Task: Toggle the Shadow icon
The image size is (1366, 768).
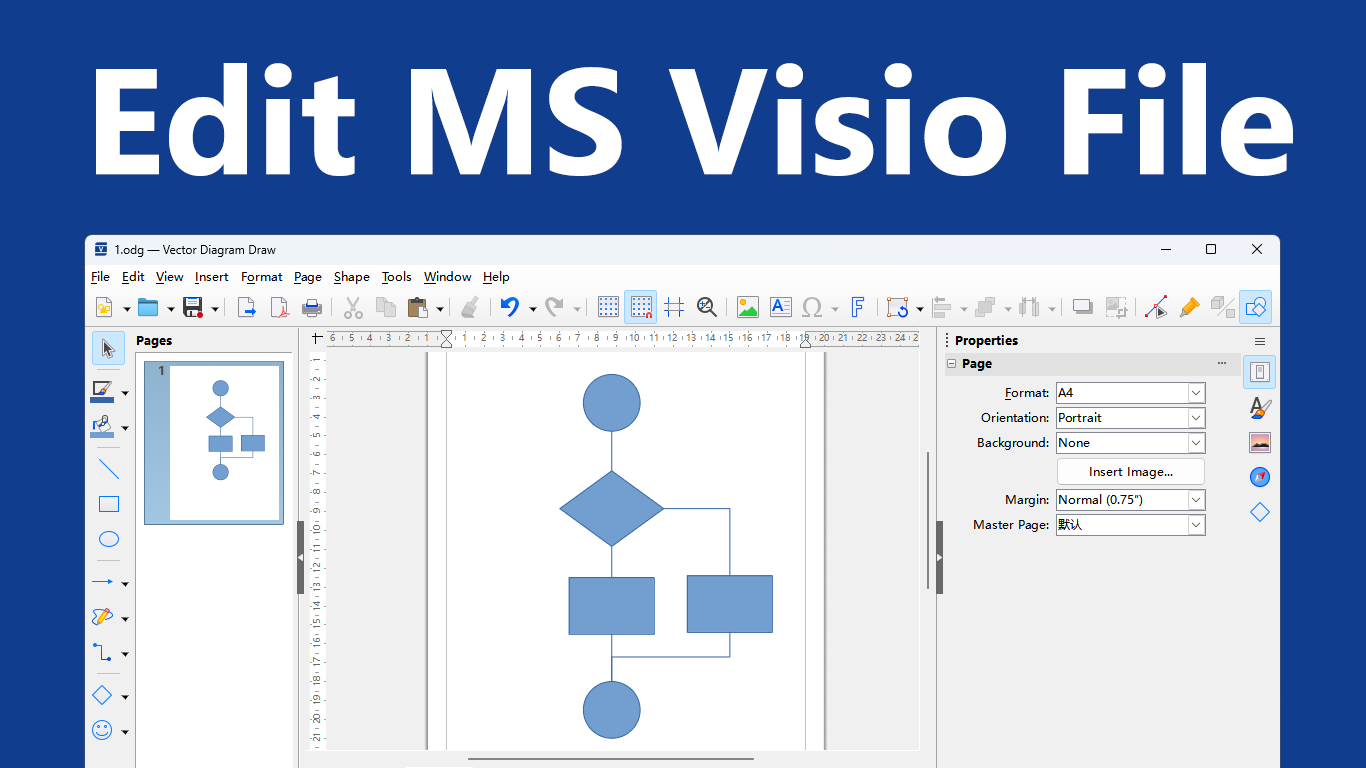Action: (x=1082, y=308)
